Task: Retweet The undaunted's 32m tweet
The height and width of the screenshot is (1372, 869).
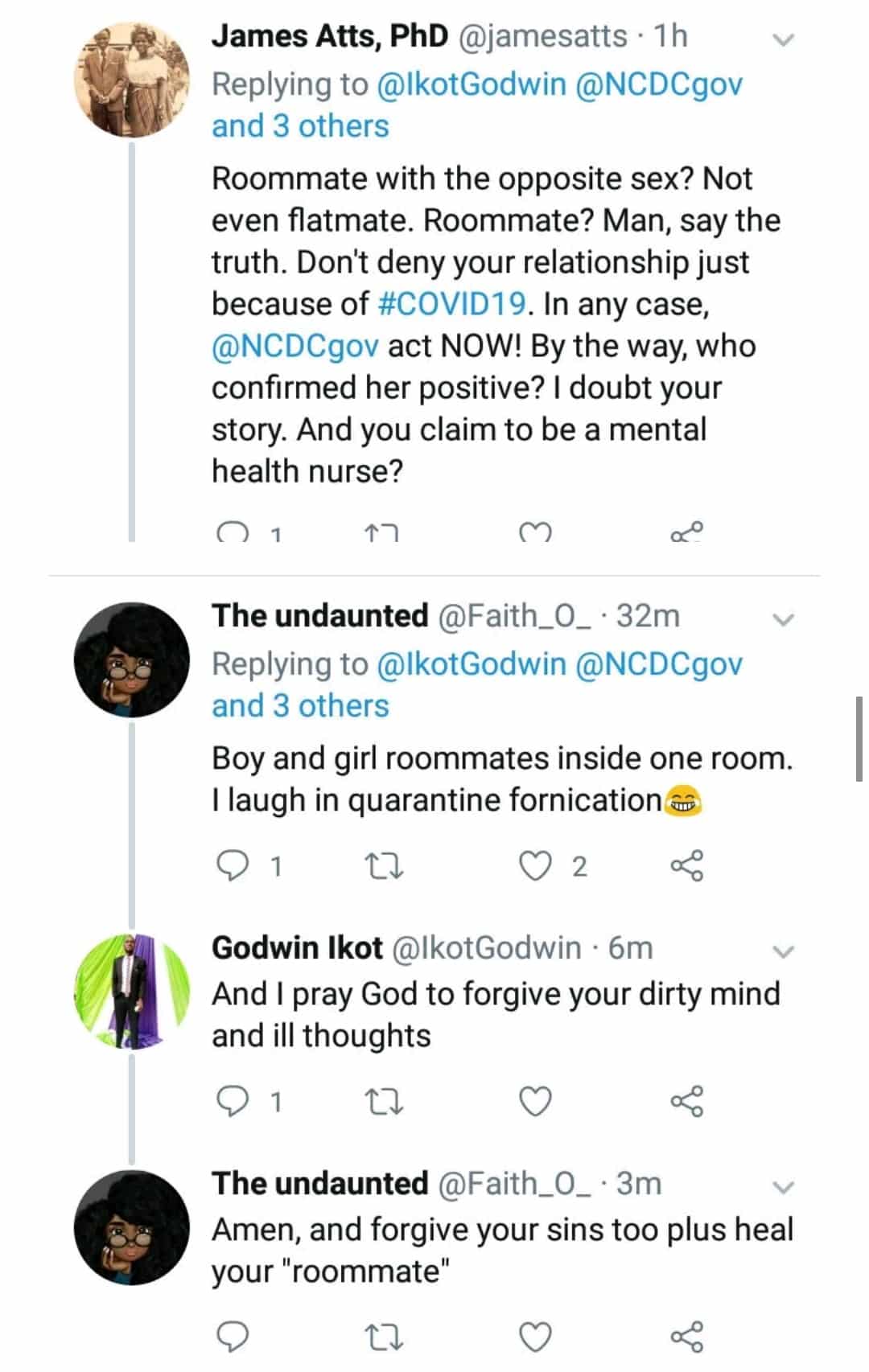Action: tap(384, 865)
